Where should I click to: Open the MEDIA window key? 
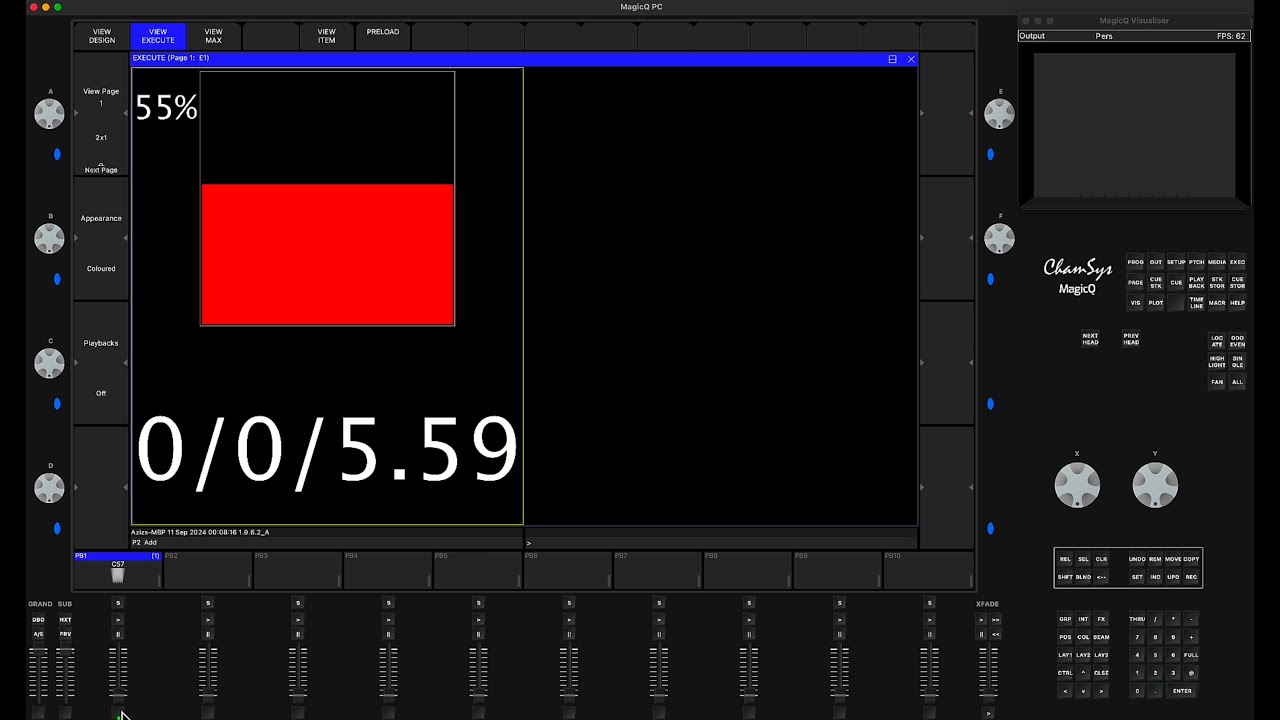(1217, 262)
